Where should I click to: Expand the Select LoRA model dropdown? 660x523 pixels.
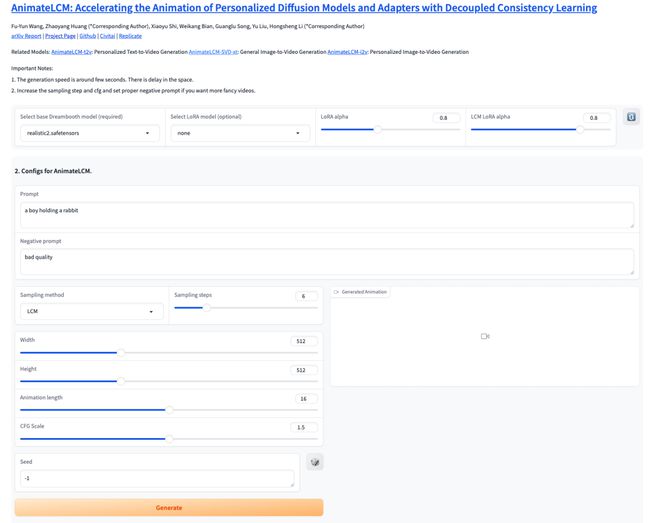click(239, 133)
